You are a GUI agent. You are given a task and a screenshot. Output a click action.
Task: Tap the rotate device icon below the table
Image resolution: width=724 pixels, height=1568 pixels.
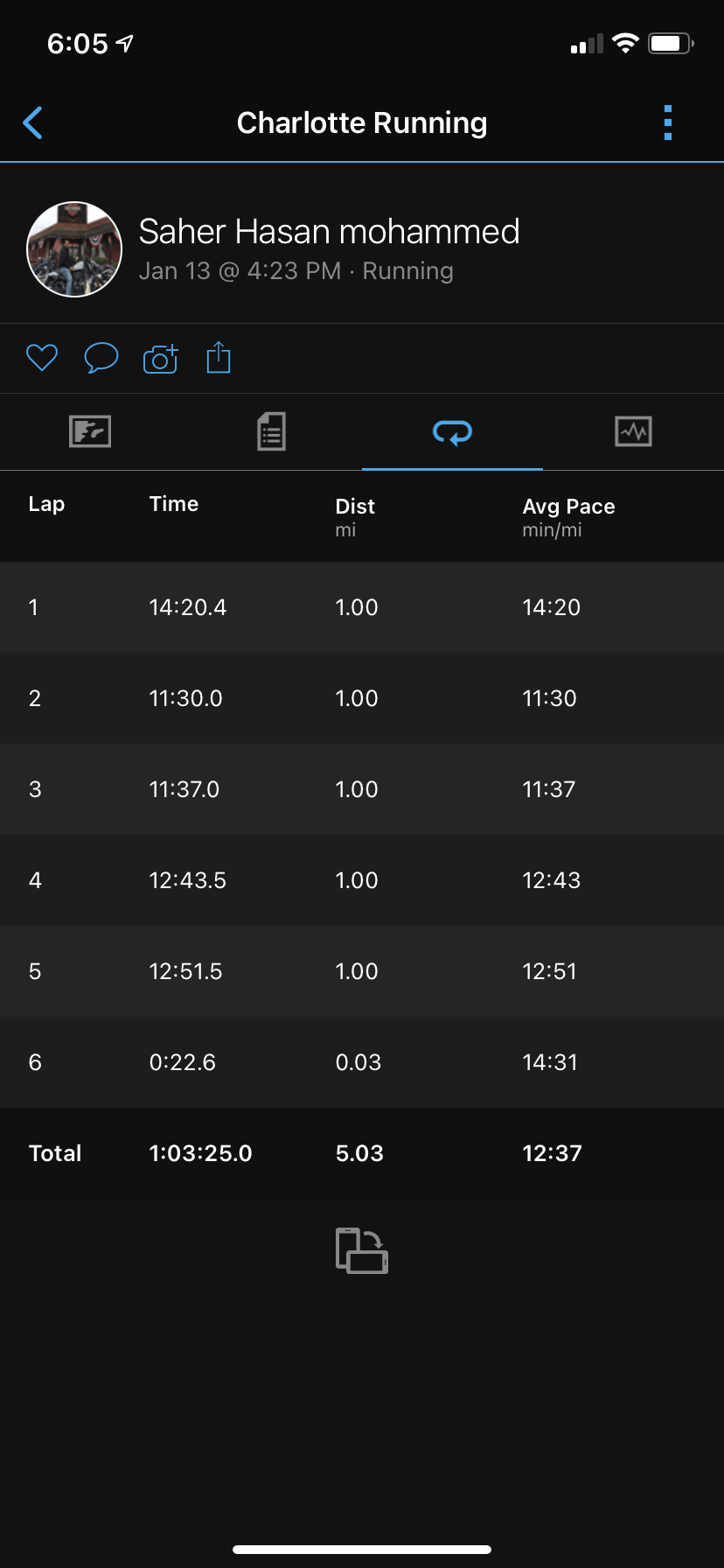tap(362, 1250)
